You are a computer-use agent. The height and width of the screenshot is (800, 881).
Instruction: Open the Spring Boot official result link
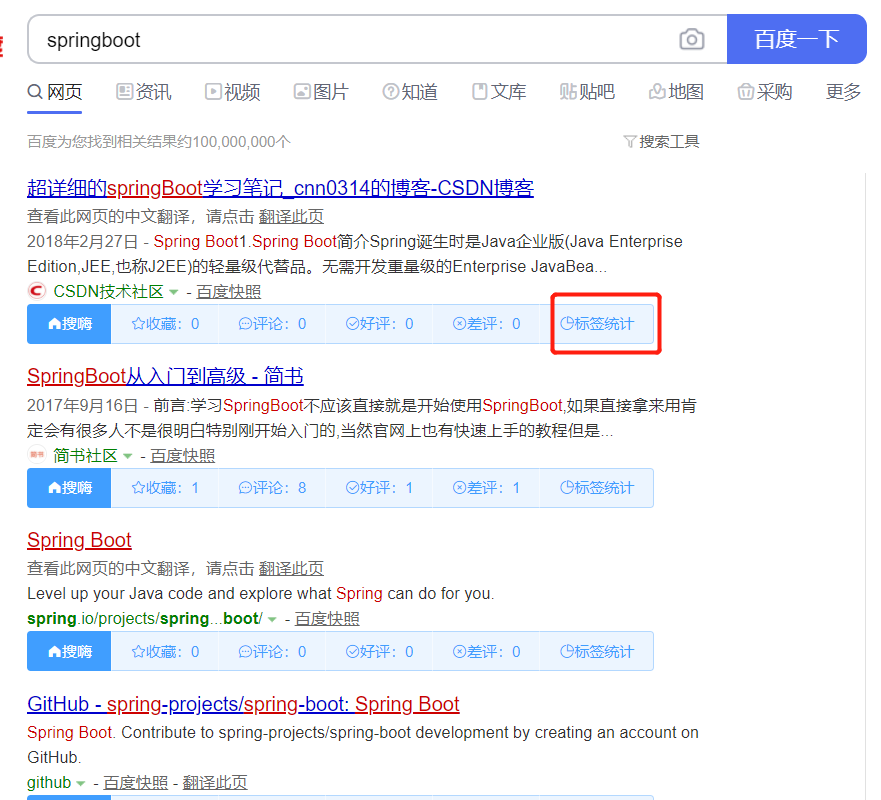click(79, 540)
